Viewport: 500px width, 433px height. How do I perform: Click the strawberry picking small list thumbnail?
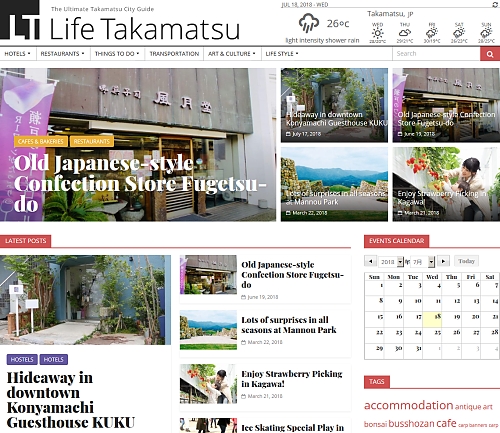point(208,384)
